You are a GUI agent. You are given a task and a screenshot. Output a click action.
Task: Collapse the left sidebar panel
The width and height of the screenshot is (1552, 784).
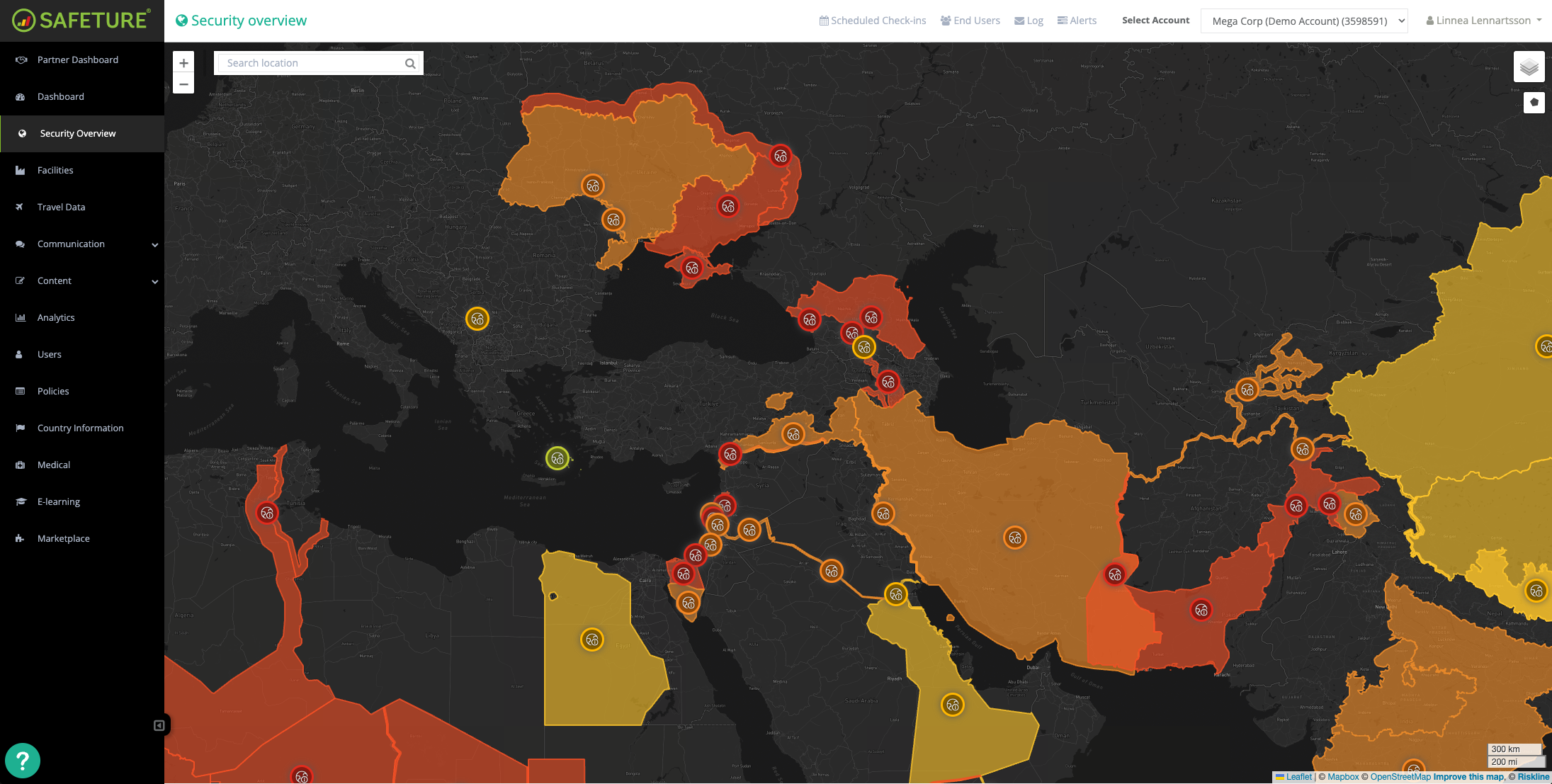pyautogui.click(x=159, y=725)
